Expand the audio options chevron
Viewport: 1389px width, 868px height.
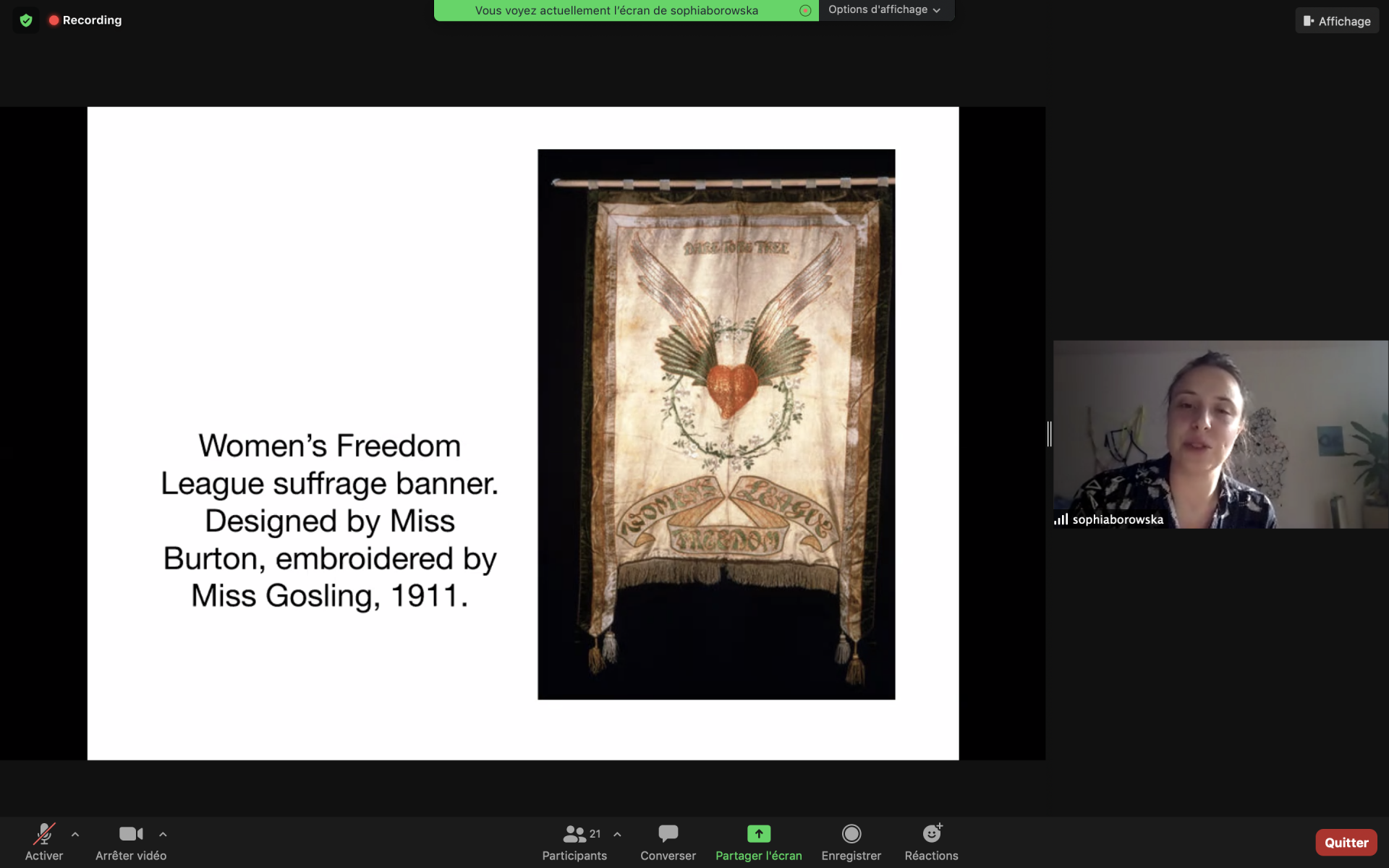point(75,834)
